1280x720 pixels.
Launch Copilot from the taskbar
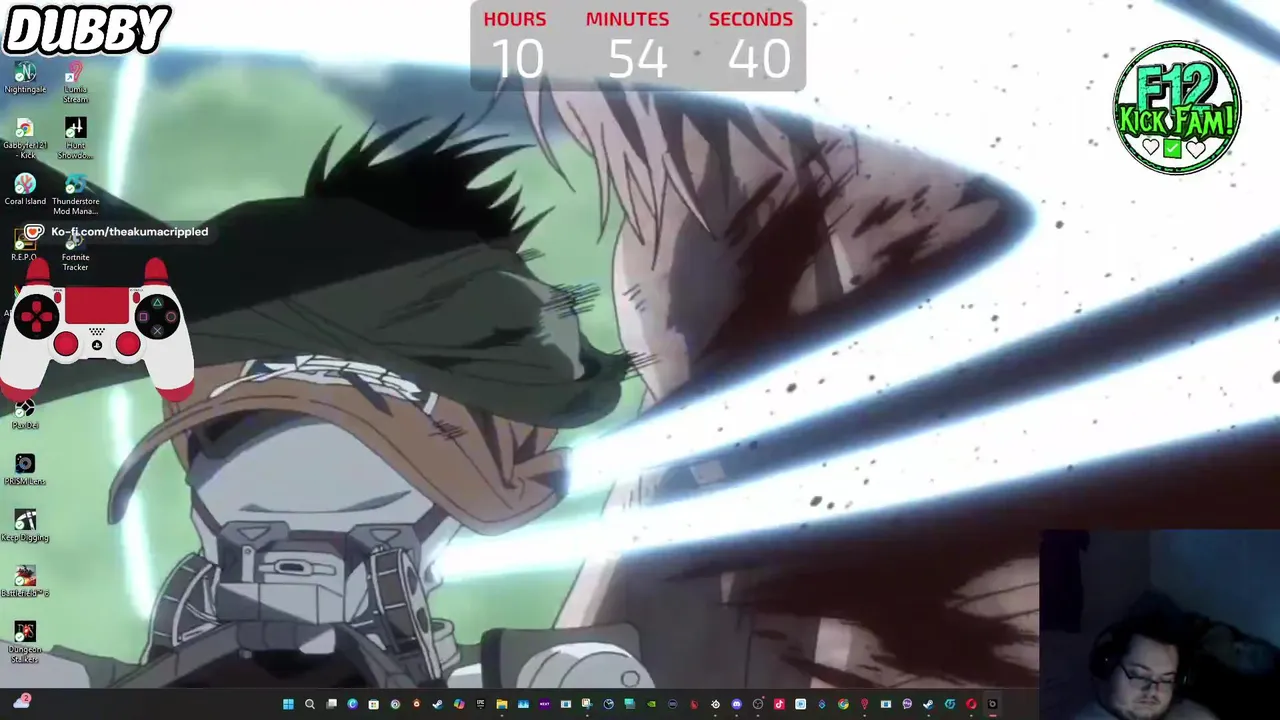click(459, 704)
